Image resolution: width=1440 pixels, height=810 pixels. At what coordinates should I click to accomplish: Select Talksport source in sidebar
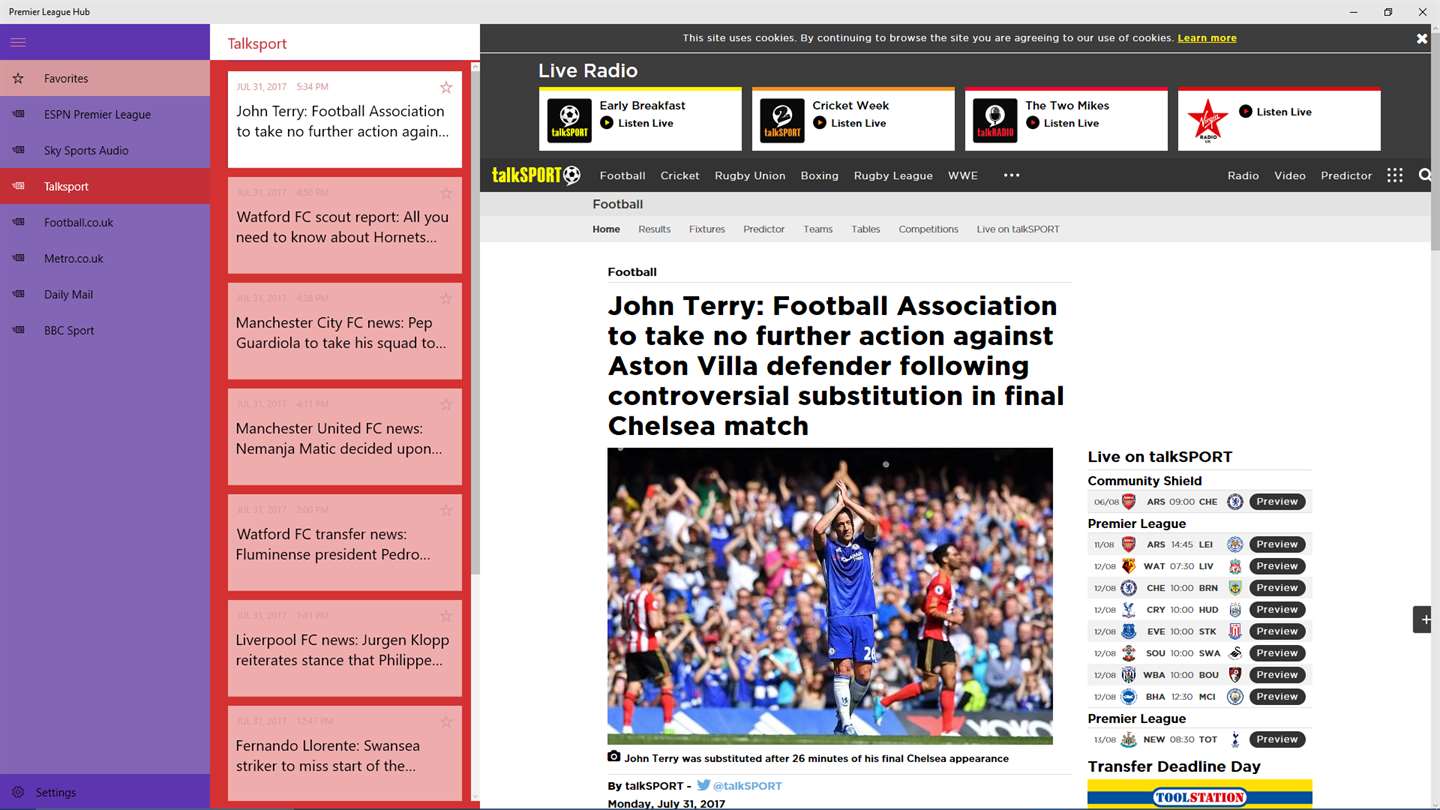pos(105,186)
